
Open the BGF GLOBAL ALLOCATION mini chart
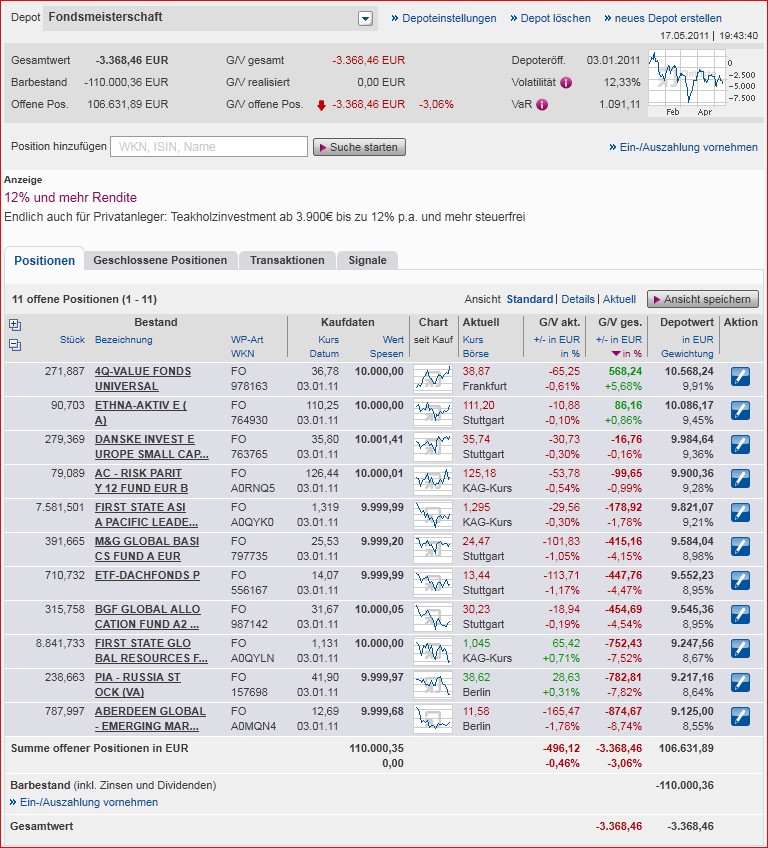[433, 617]
